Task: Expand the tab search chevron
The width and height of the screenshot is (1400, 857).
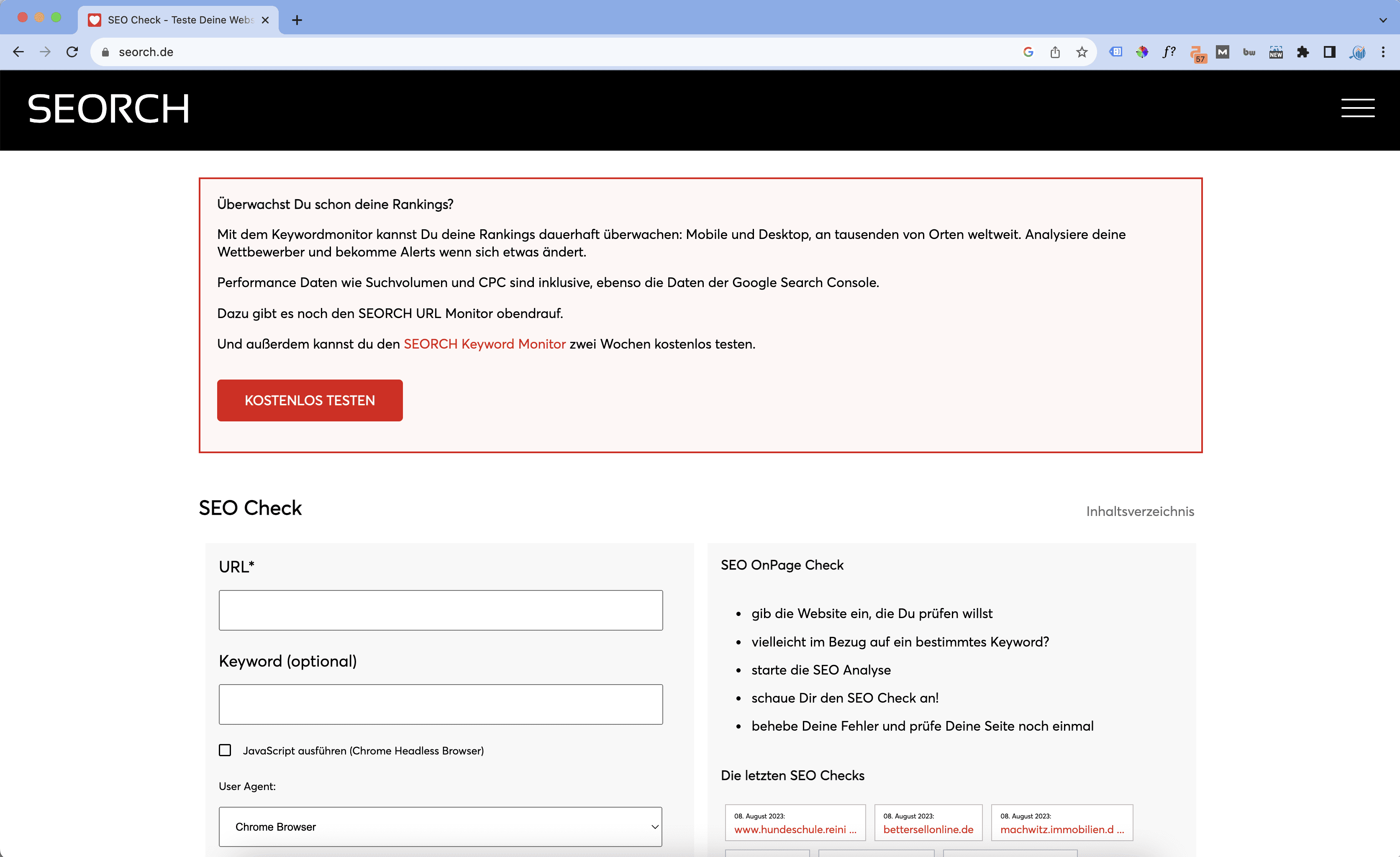Action: 1383,20
